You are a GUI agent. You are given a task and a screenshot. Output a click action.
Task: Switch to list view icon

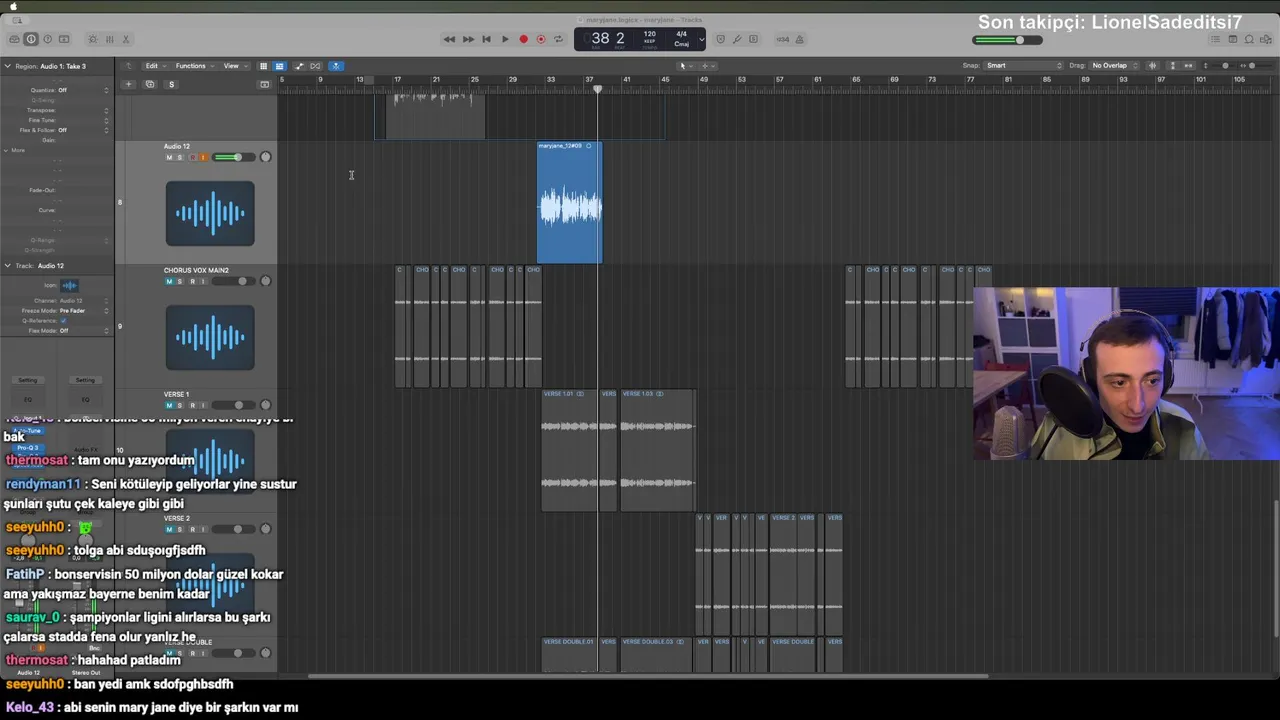click(279, 66)
